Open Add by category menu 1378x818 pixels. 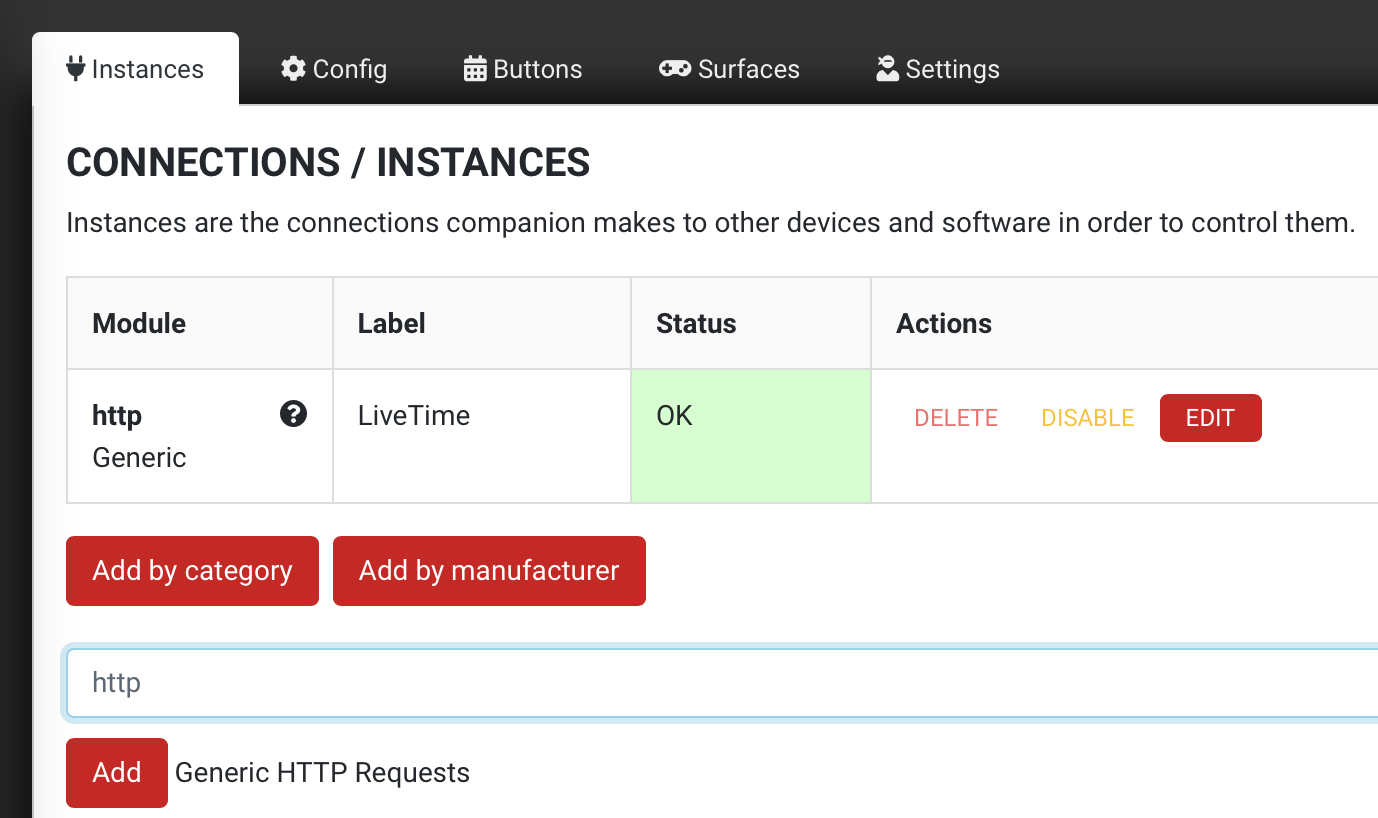[192, 571]
